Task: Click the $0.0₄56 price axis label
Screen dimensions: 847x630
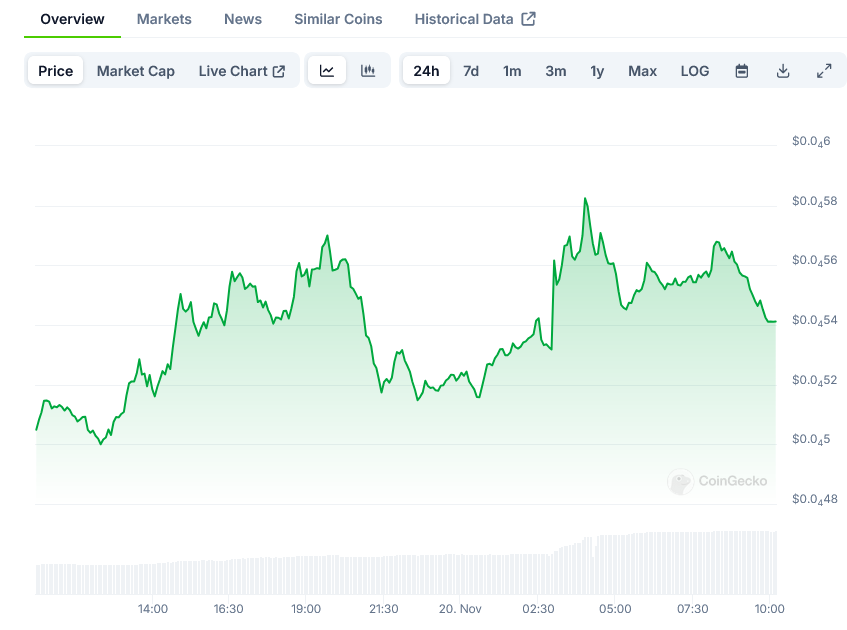Action: [815, 260]
